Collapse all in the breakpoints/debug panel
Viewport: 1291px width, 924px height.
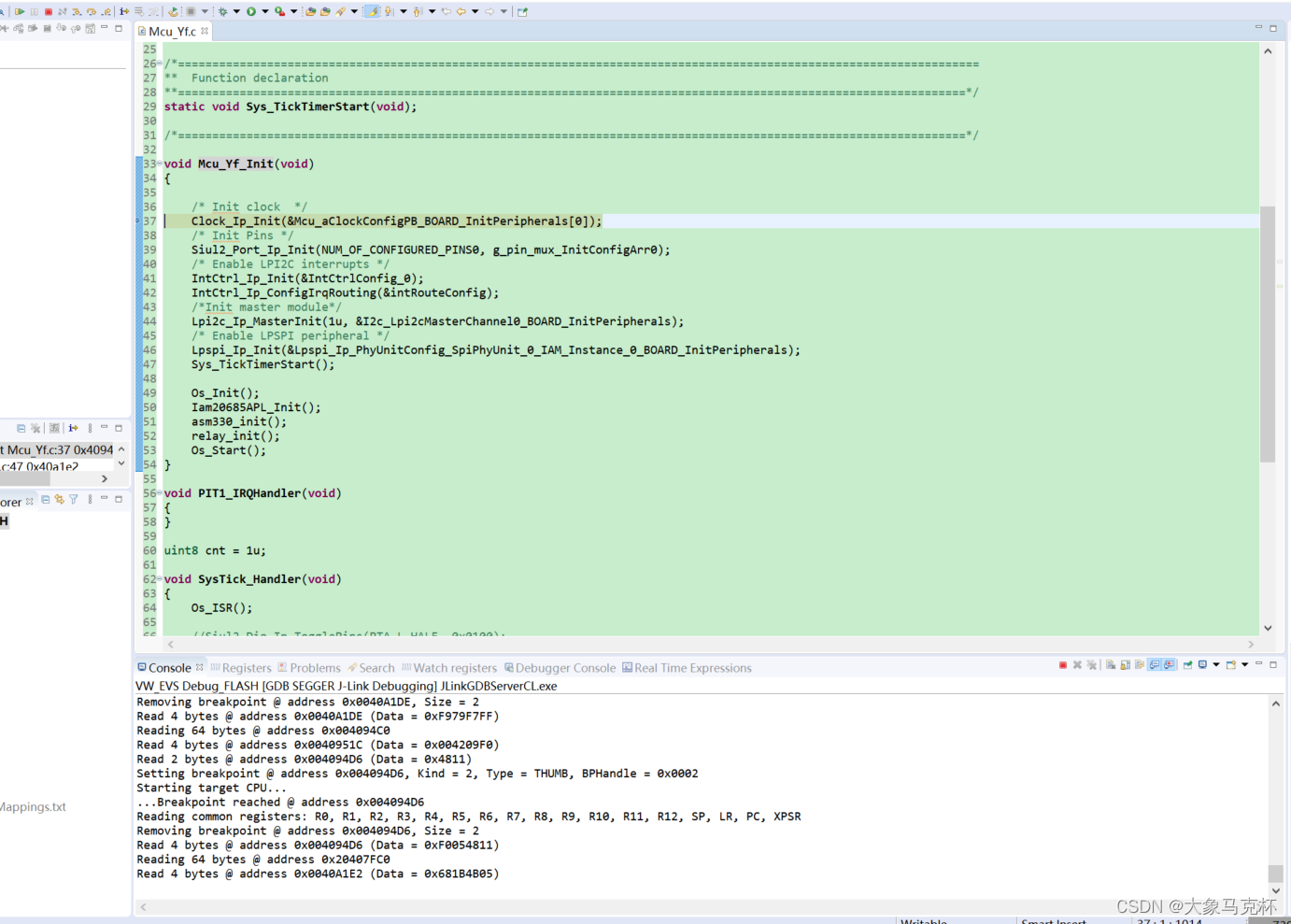21,428
